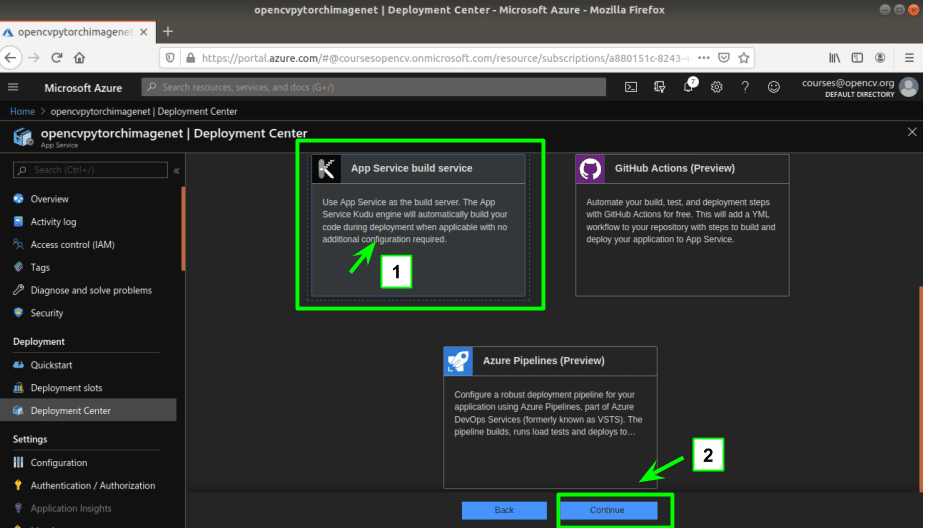This screenshot has width=928, height=528.
Task: Open the Firefox account icon
Action: 880,57
